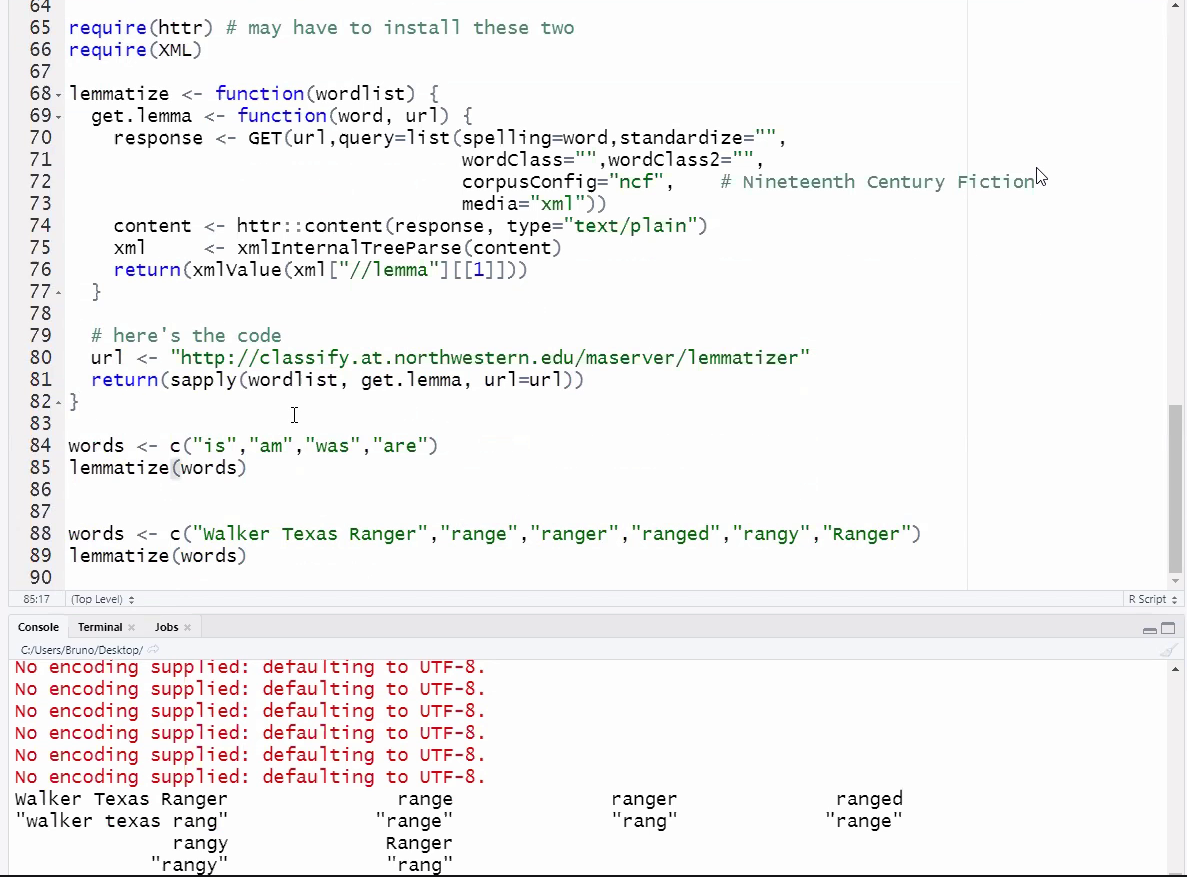Click lemmatize(words) on line 89
The height and width of the screenshot is (877, 1187).
point(157,555)
